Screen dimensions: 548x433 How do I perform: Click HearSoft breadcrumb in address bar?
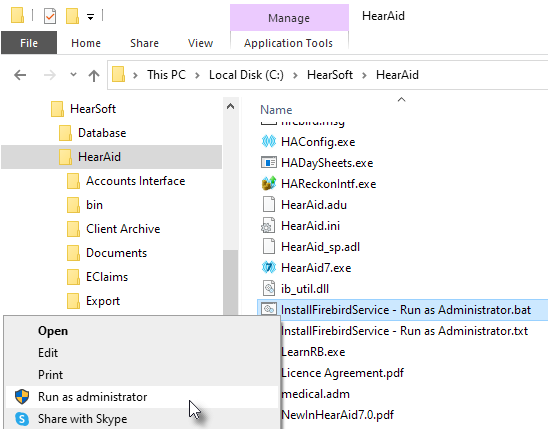(x=330, y=75)
